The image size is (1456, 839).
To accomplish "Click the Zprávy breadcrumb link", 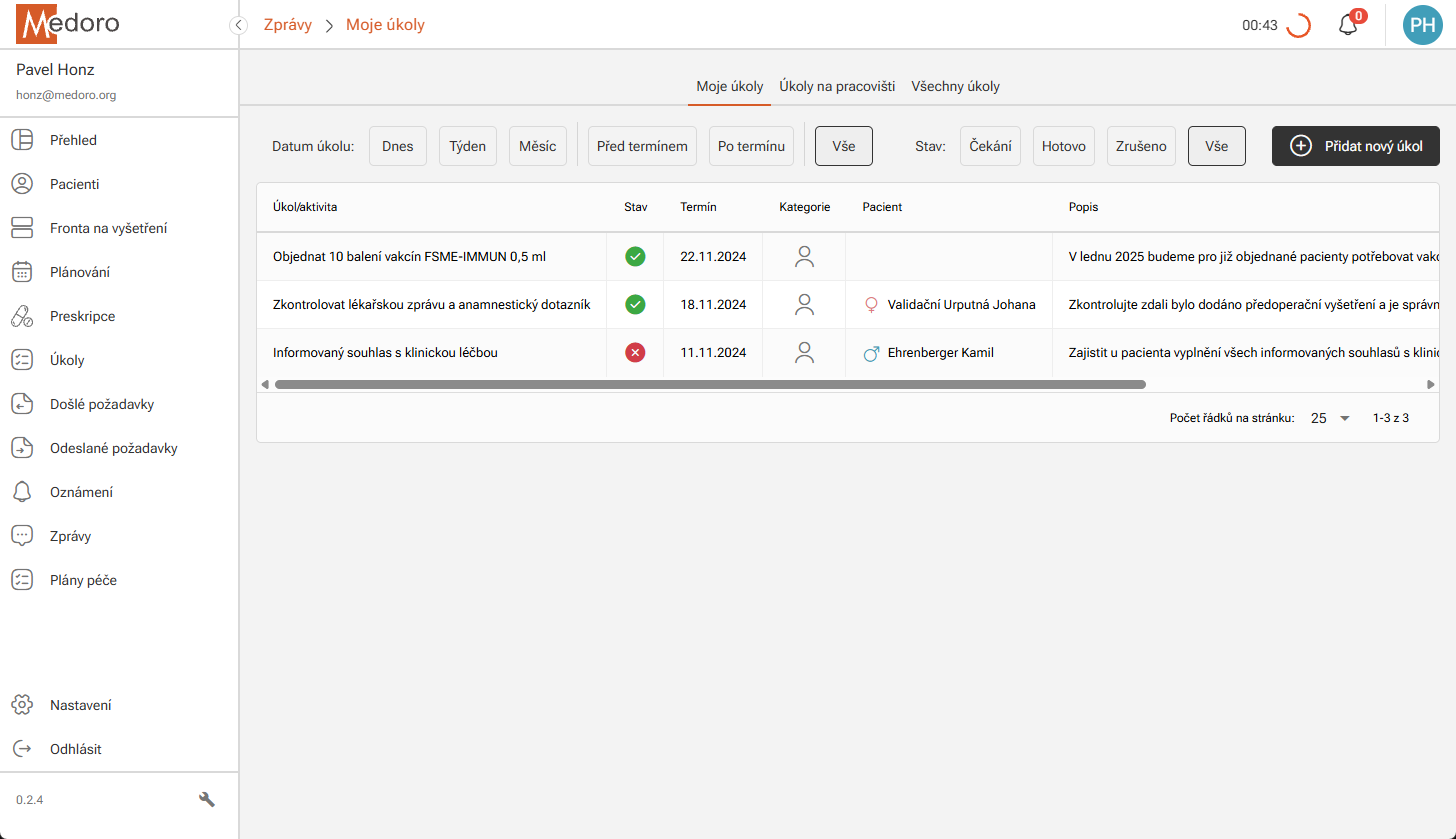I will click(x=287, y=25).
